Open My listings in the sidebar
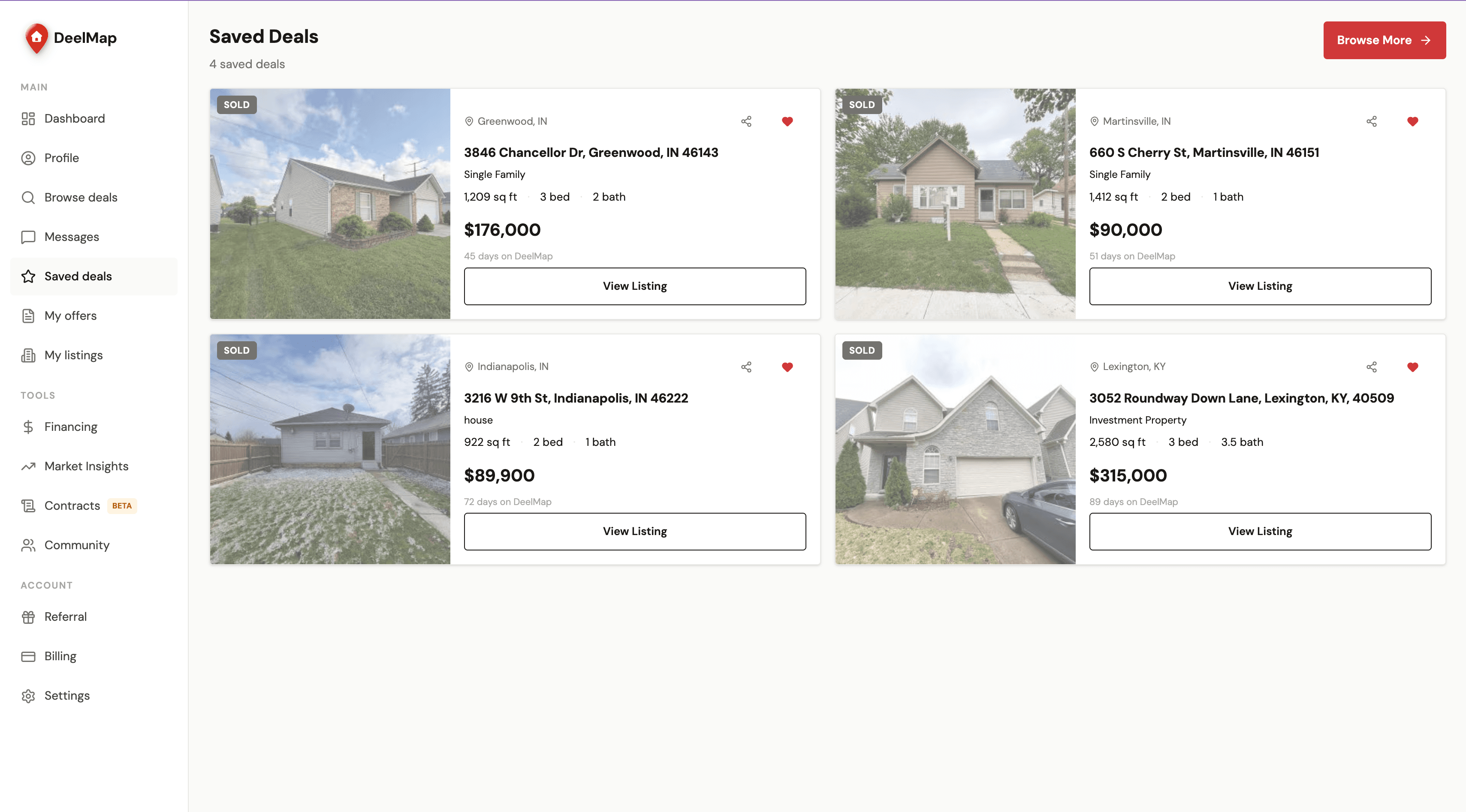 94,355
